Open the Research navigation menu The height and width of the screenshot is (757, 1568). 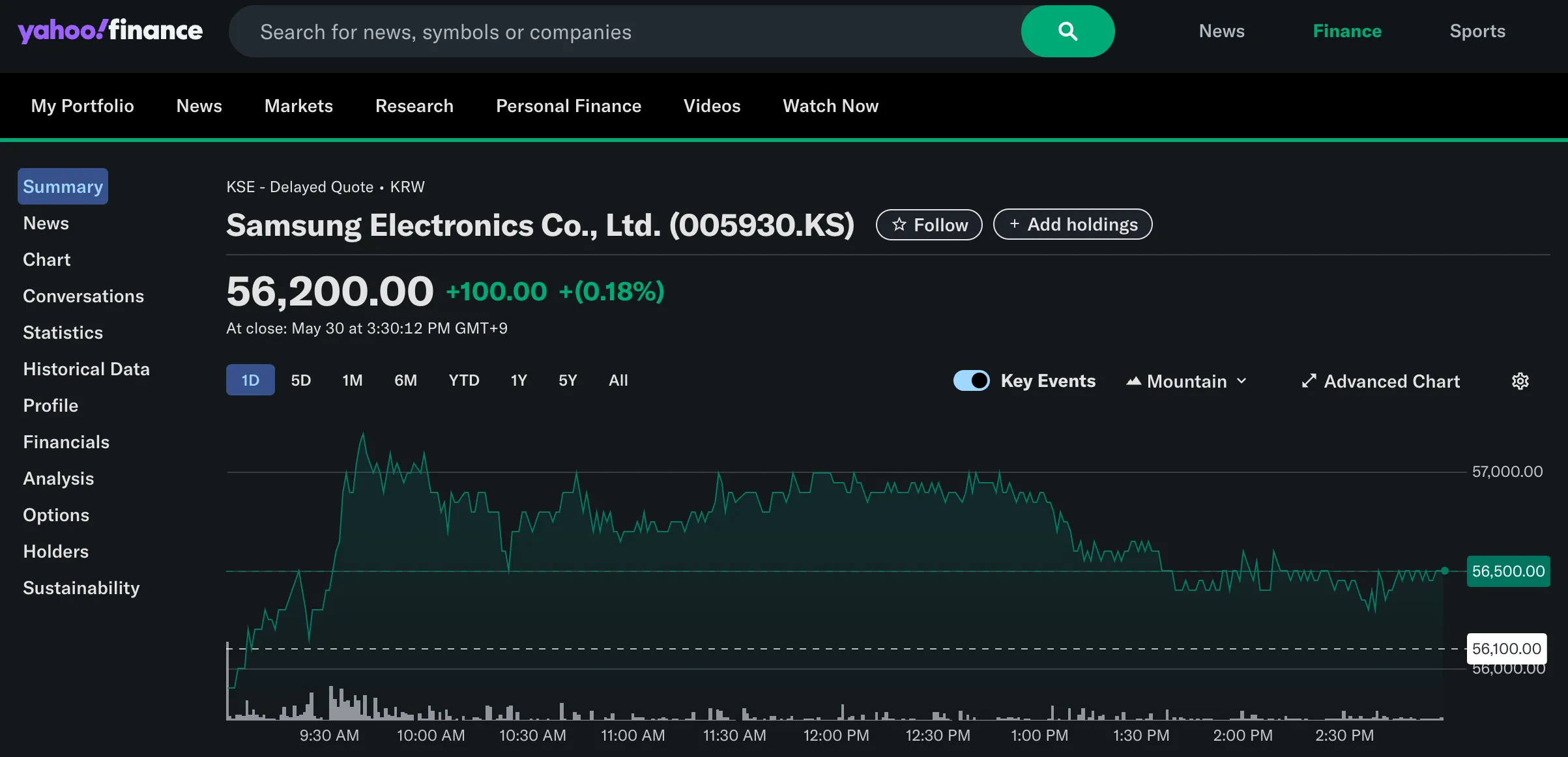click(x=414, y=106)
